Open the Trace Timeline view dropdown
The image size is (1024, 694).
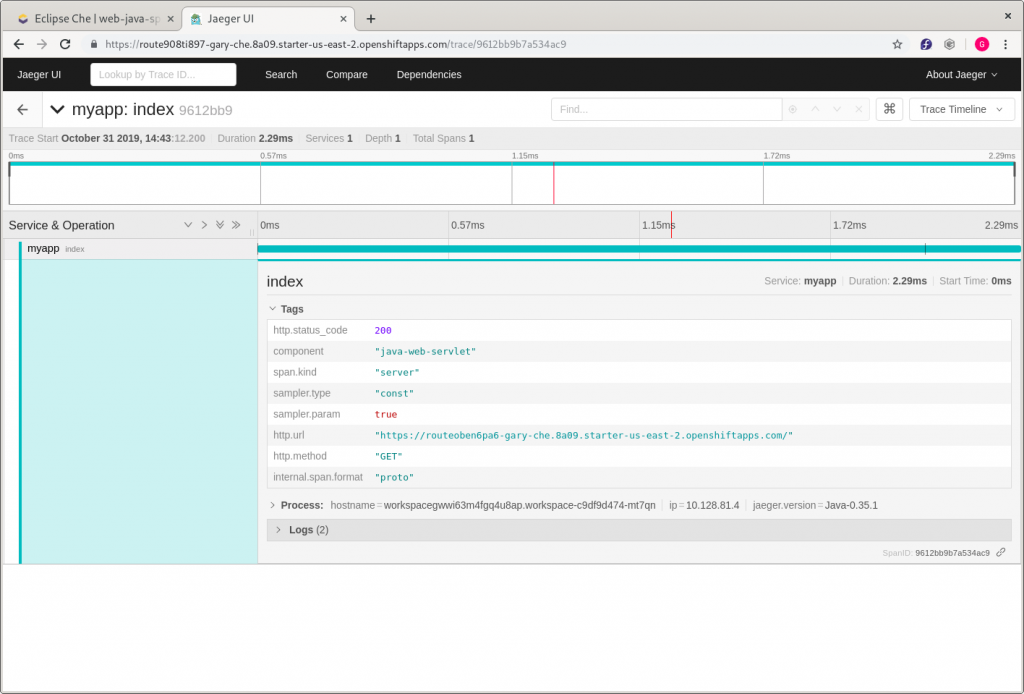961,109
